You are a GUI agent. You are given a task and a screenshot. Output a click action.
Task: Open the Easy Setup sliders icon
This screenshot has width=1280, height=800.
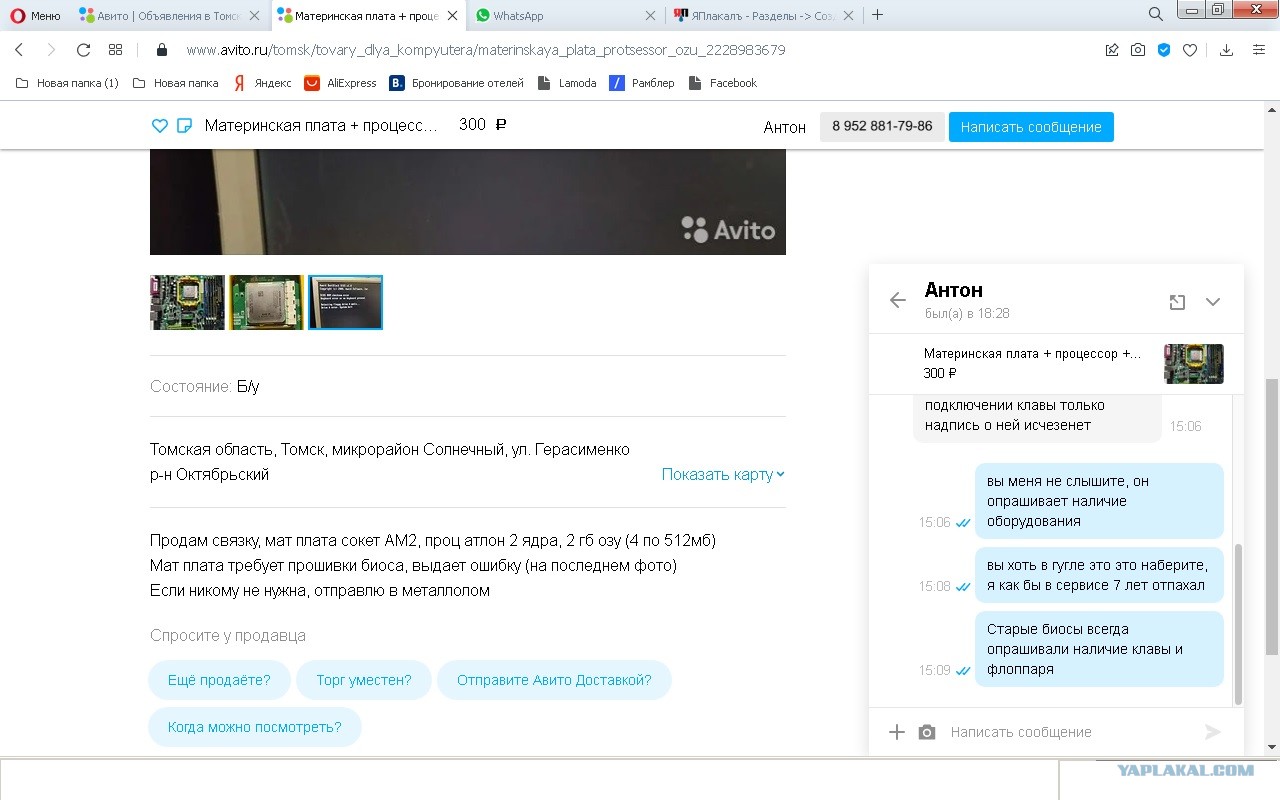tap(1259, 50)
